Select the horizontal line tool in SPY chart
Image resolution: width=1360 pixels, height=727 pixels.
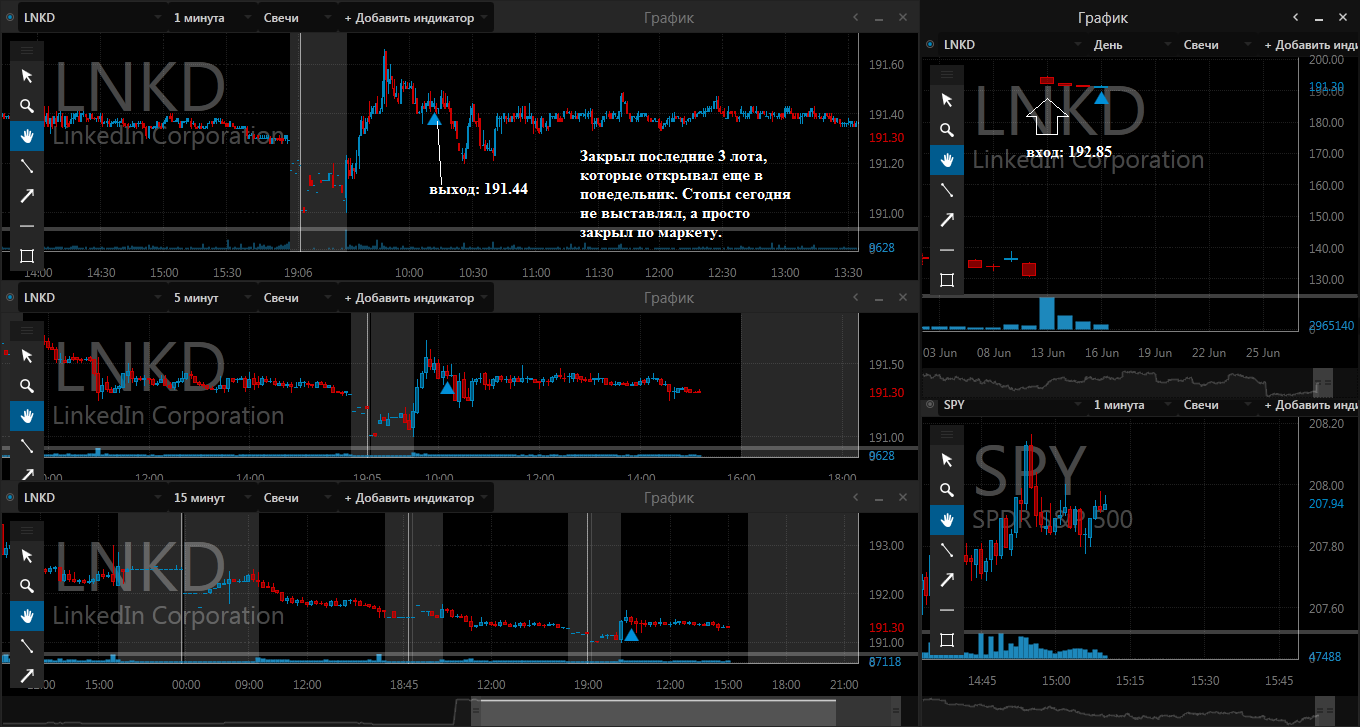pyautogui.click(x=947, y=610)
